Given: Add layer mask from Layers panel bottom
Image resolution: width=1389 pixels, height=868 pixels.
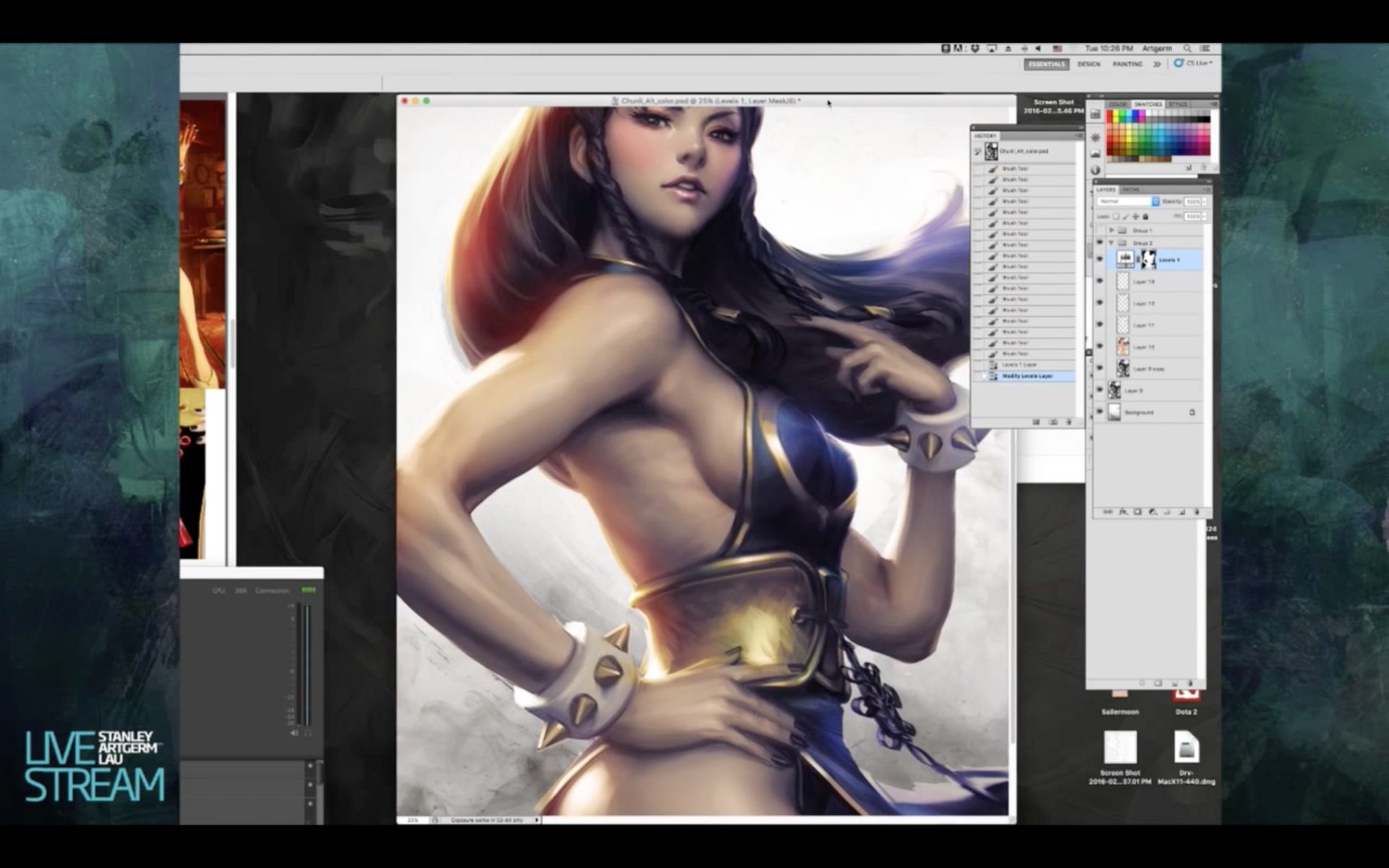Looking at the screenshot, I should (1137, 512).
